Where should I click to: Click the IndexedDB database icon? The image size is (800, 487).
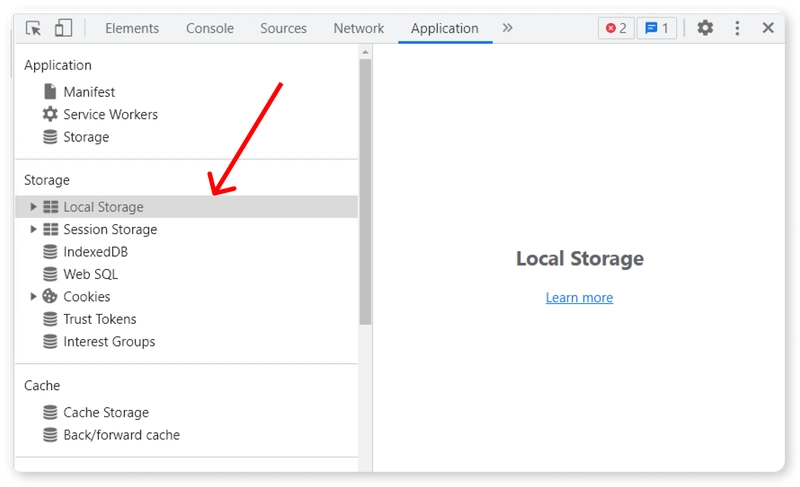coord(50,251)
